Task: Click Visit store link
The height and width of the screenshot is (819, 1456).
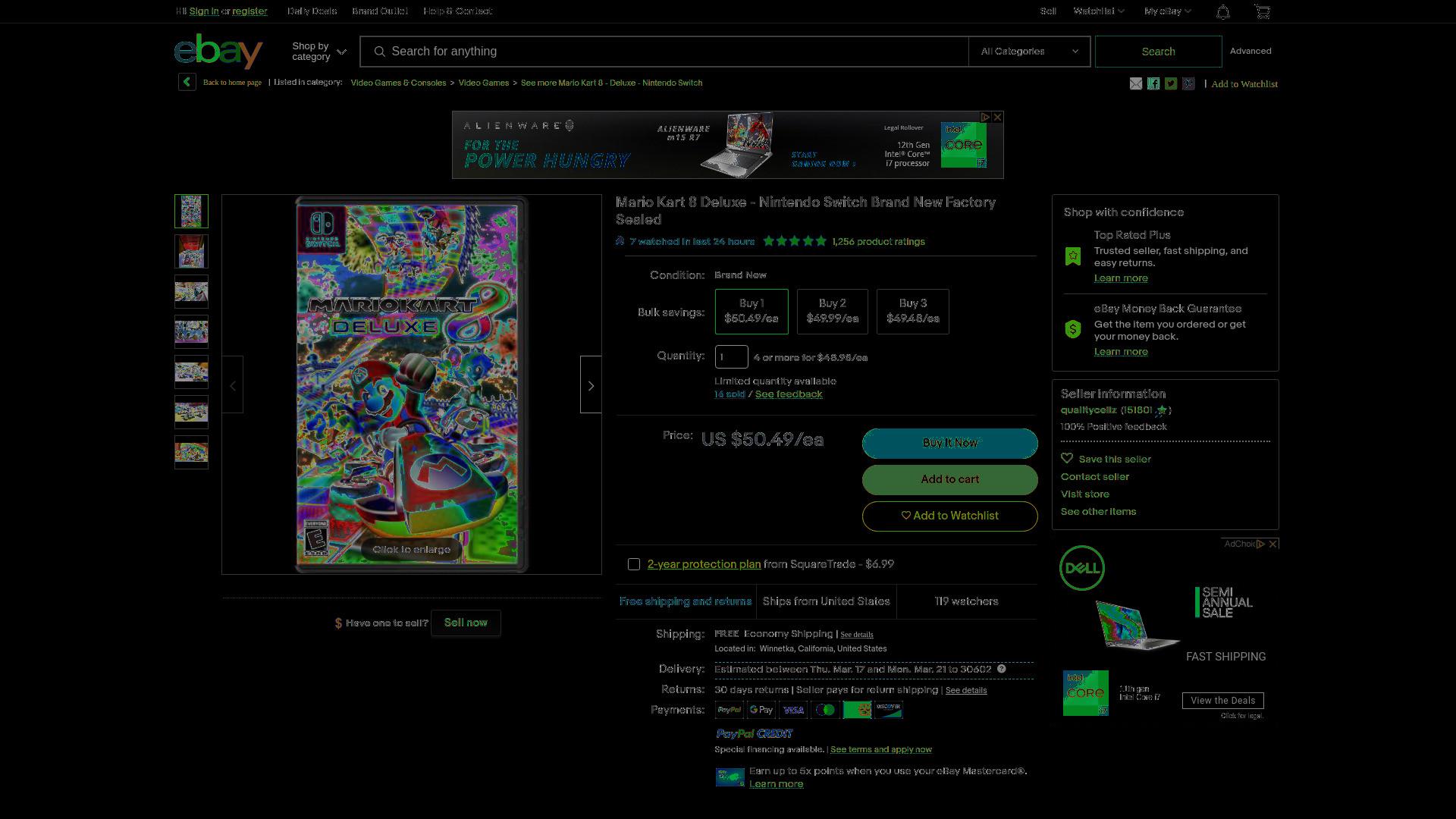Action: tap(1084, 494)
